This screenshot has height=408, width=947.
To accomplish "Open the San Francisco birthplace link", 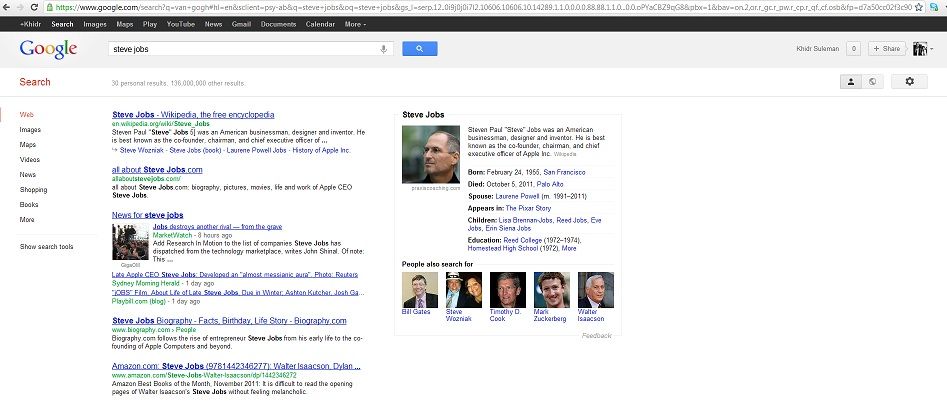I will [x=564, y=172].
